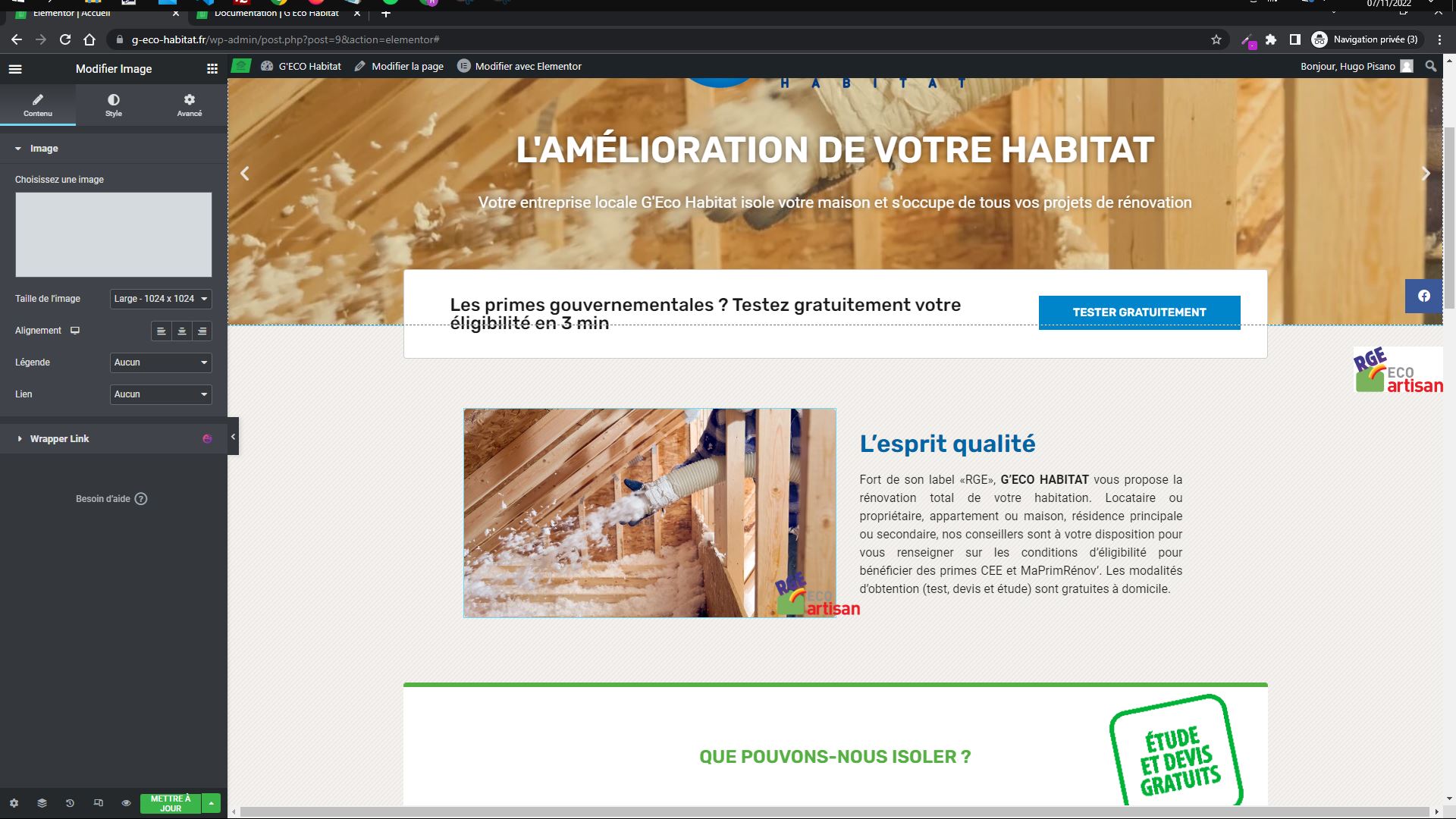Open Elementor page settings gear
1456x819 pixels.
[14, 803]
